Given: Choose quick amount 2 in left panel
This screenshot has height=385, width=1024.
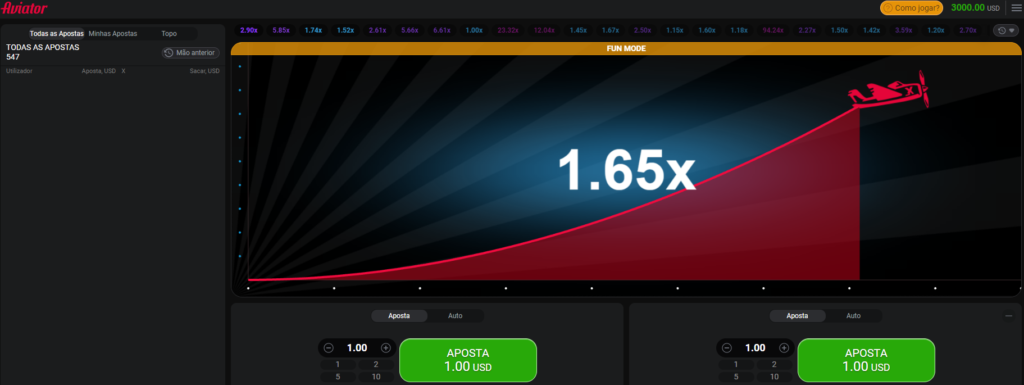Looking at the screenshot, I should pyautogui.click(x=376, y=365).
